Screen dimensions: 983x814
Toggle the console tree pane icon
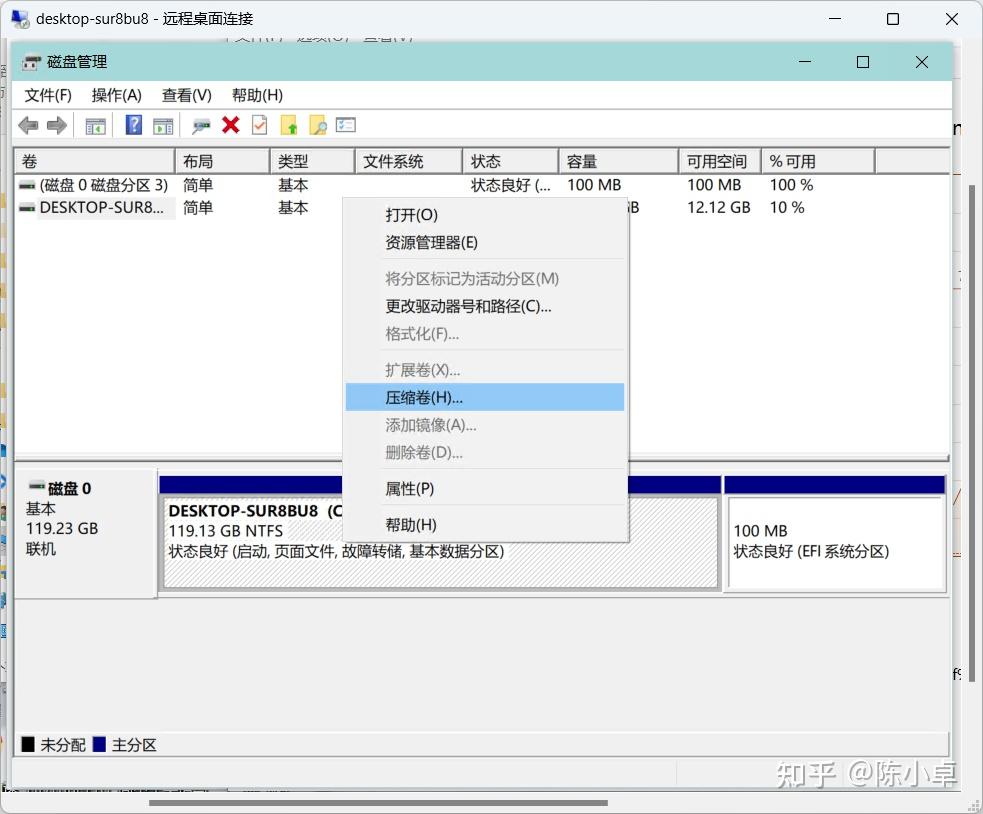[x=96, y=124]
